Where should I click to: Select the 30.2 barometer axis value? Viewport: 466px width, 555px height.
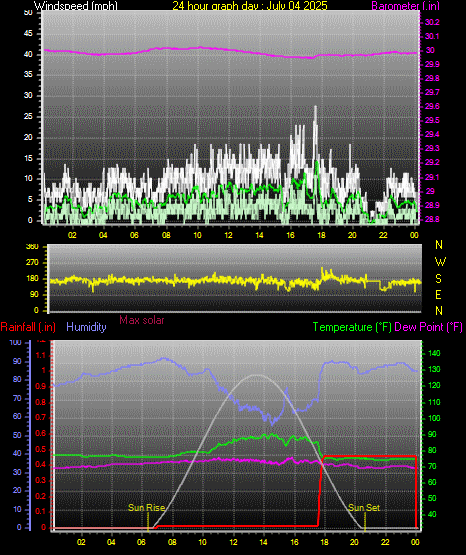point(432,22)
